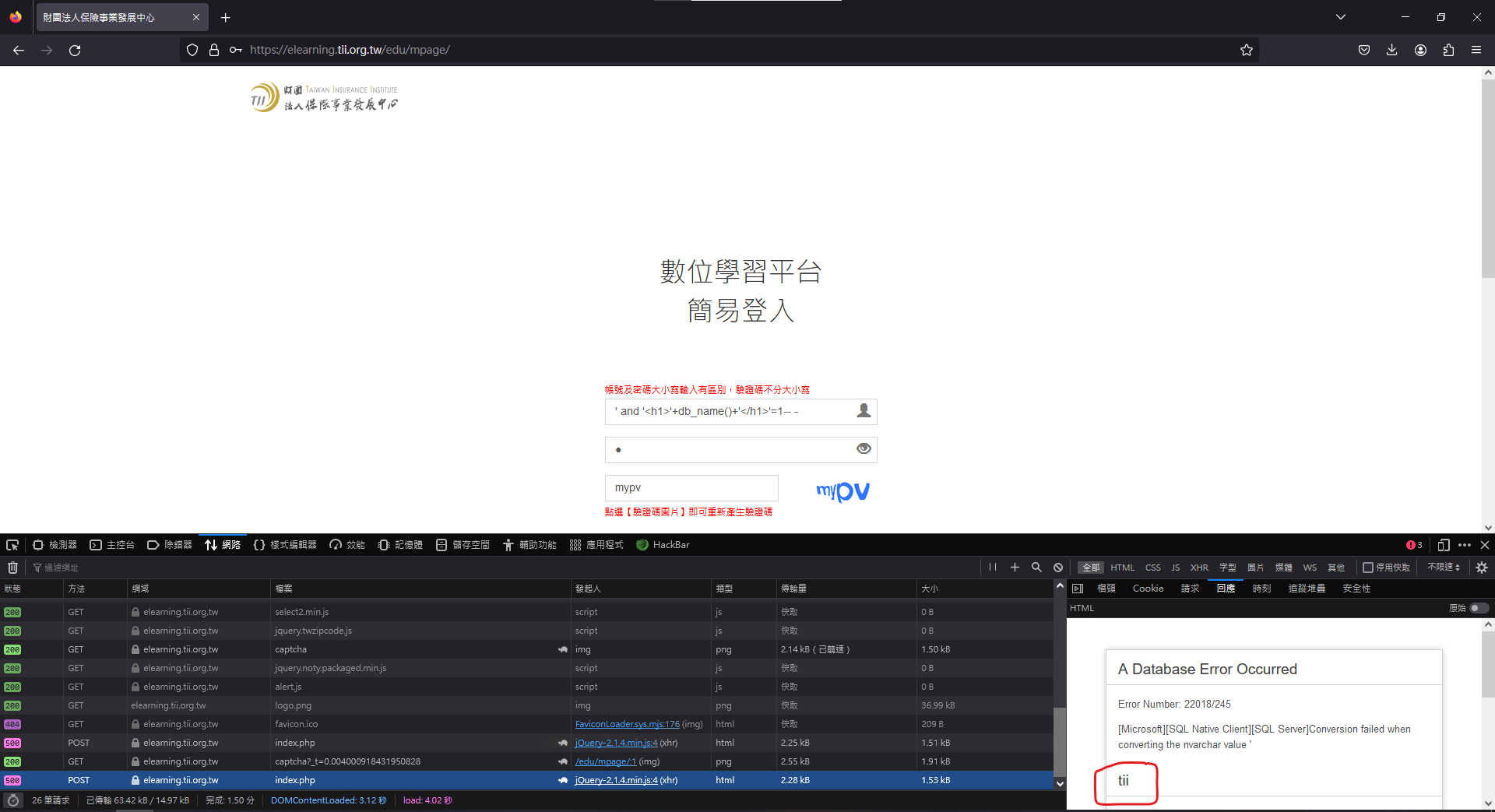The image size is (1495, 812).
Task: Open the Cookie detail tab
Action: tap(1148, 589)
